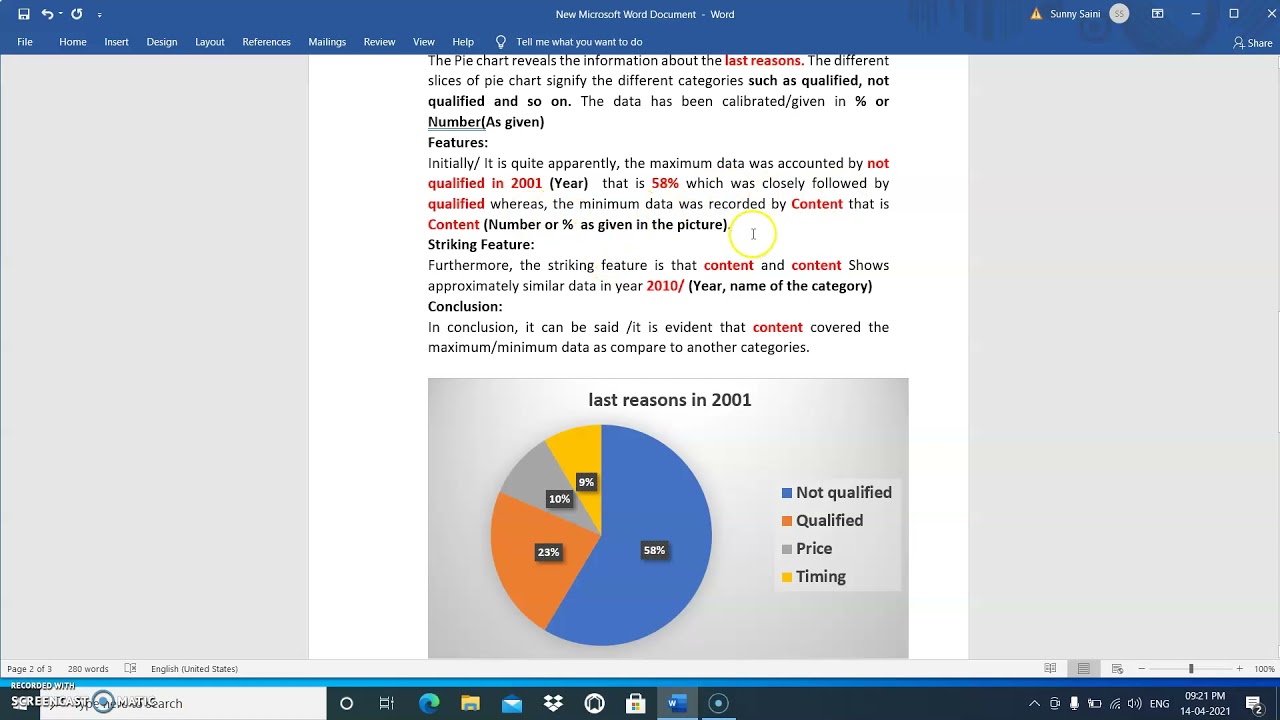Click the SS account avatar
Image resolution: width=1280 pixels, height=720 pixels.
tap(1119, 14)
